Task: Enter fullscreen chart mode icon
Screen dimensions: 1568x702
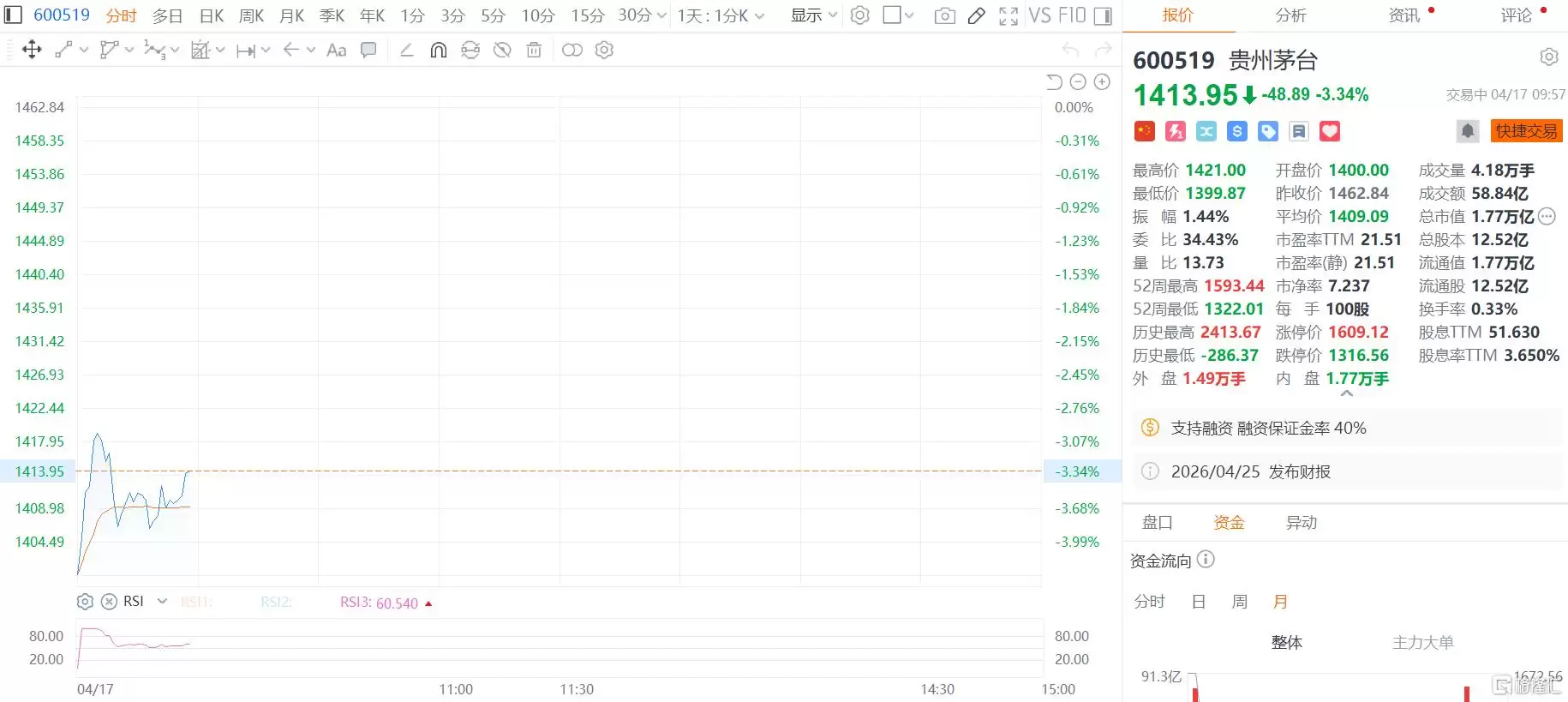Action: (1008, 15)
